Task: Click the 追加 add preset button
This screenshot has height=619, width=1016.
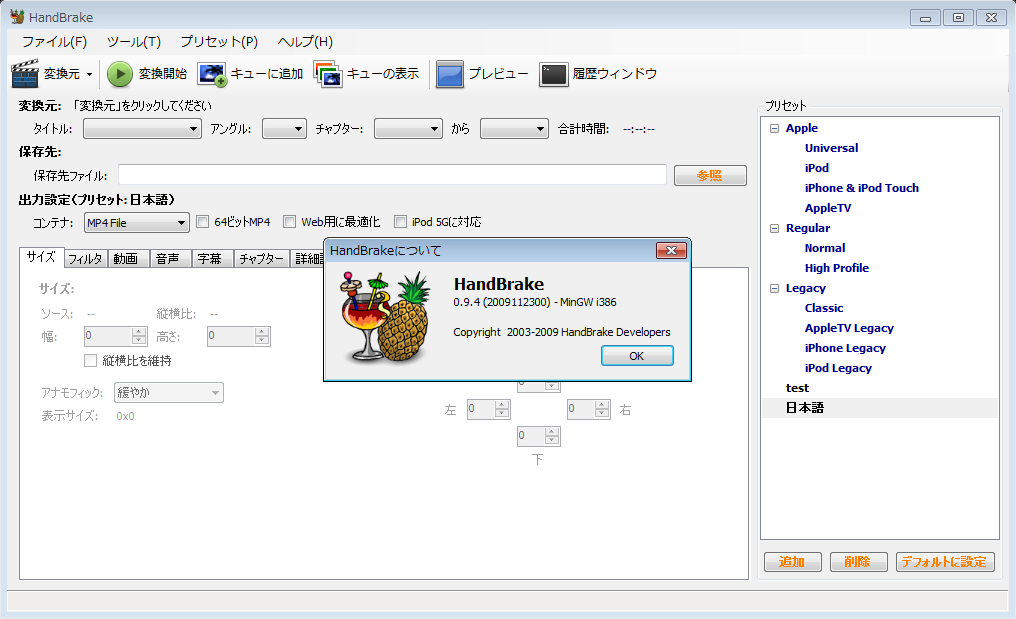Action: click(x=792, y=562)
